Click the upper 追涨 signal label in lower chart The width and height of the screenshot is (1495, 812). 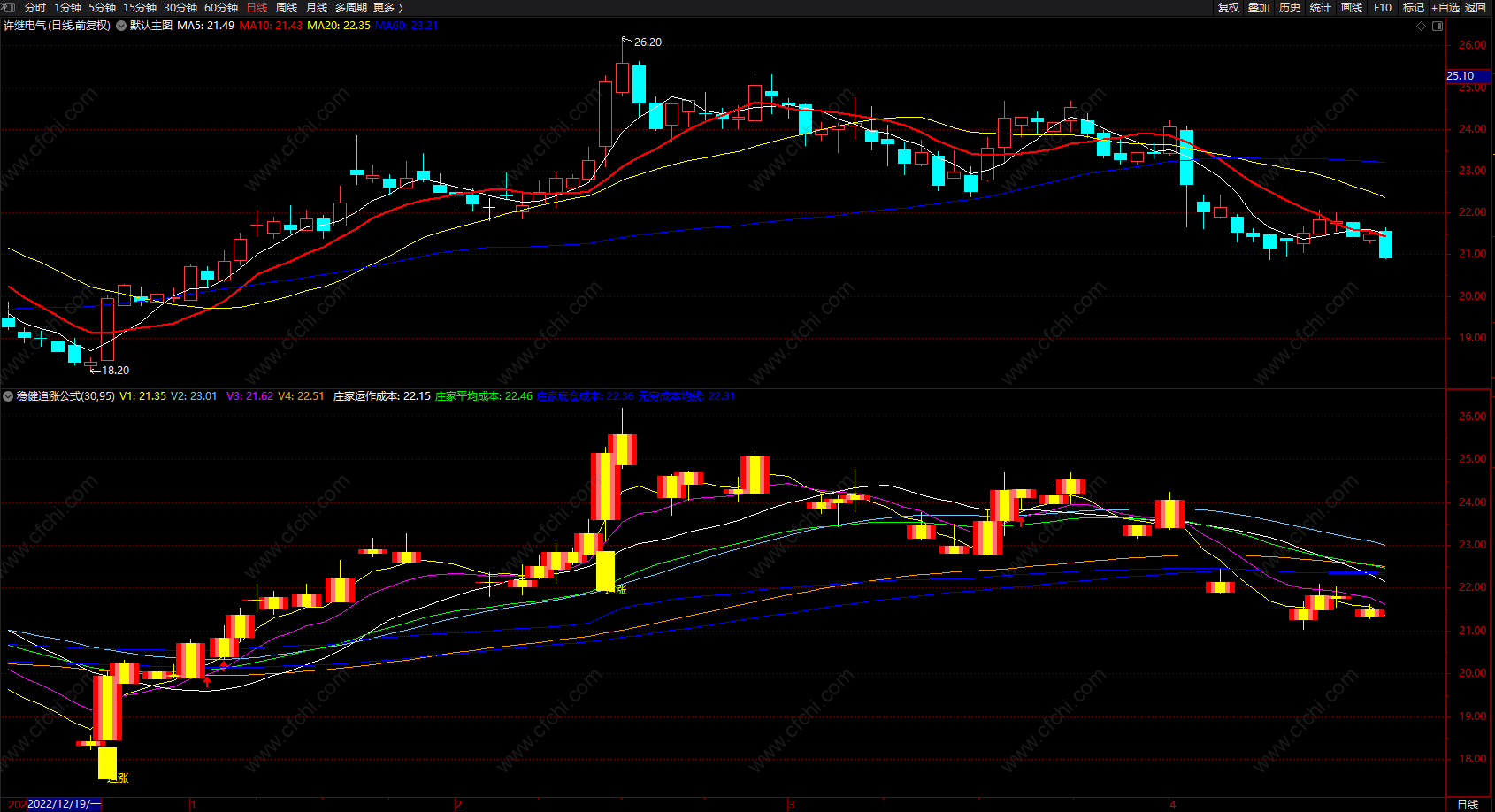(x=616, y=589)
